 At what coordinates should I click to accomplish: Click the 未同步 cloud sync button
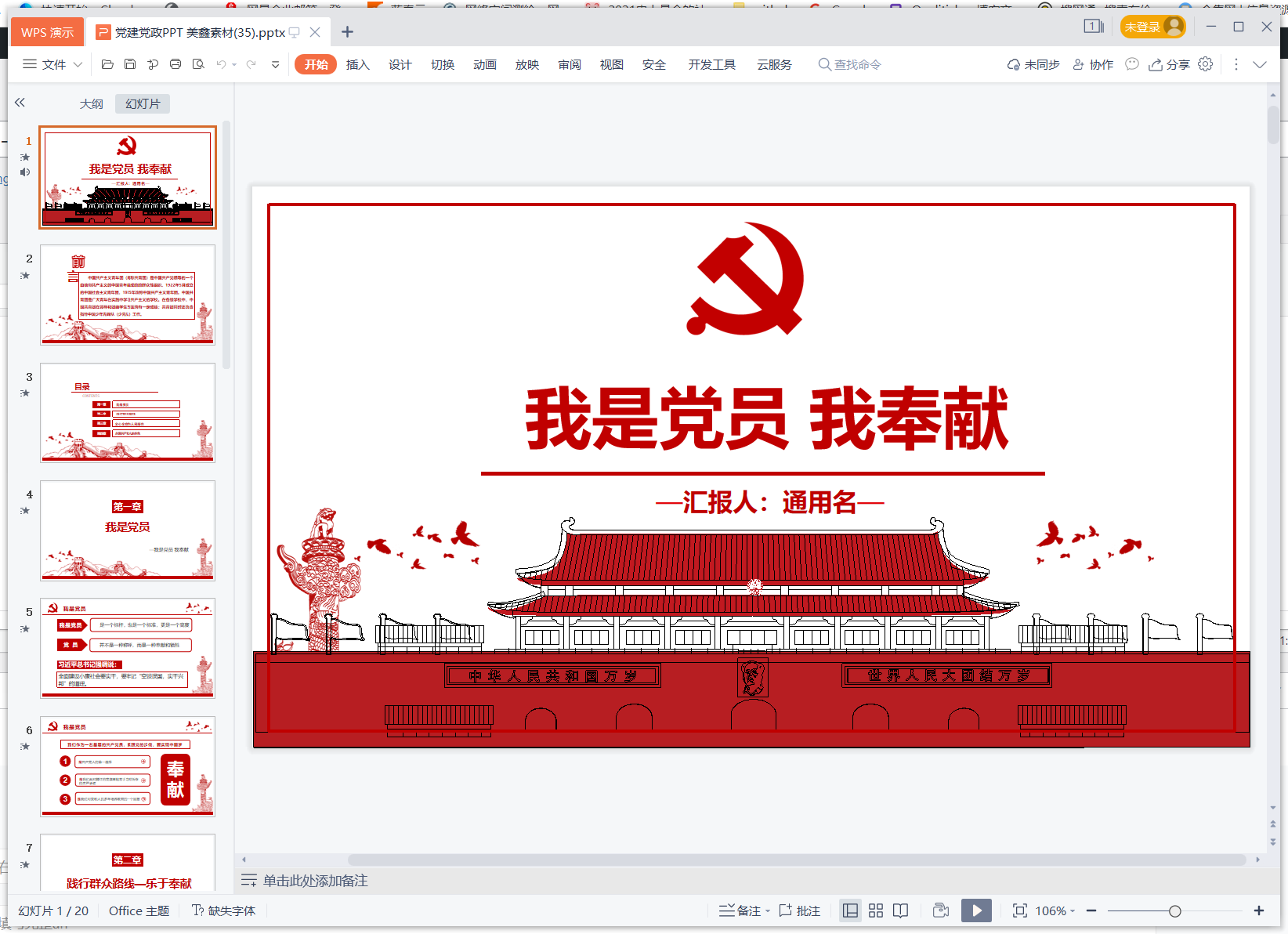coord(1033,64)
